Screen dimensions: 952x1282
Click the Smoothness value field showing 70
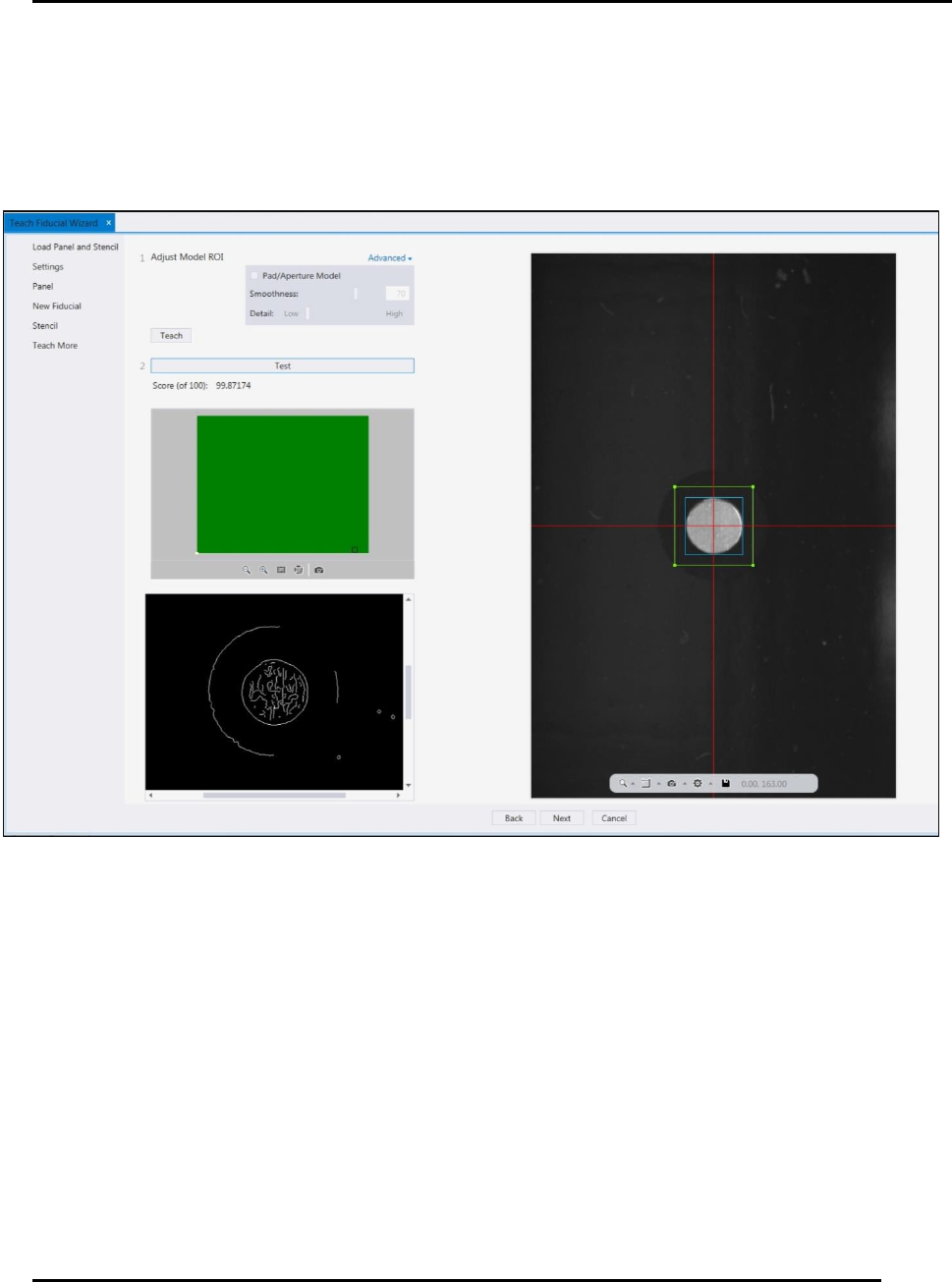pos(397,294)
